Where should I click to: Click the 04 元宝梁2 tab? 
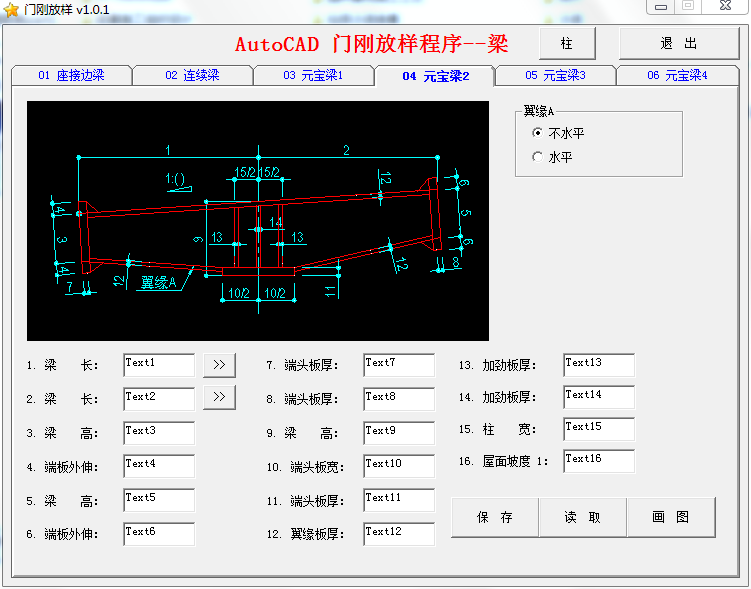coord(435,76)
